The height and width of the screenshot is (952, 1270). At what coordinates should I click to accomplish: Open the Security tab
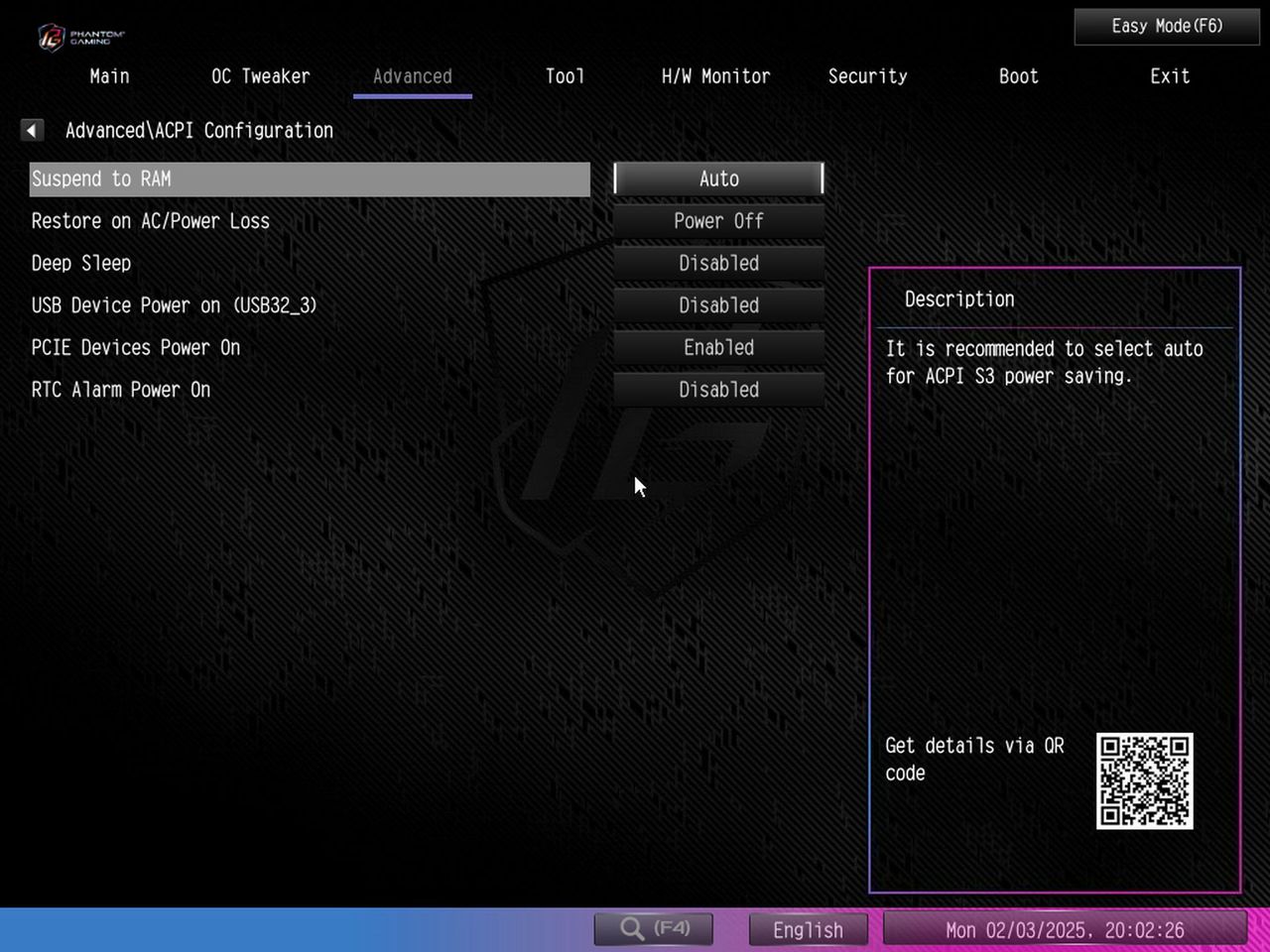click(868, 76)
